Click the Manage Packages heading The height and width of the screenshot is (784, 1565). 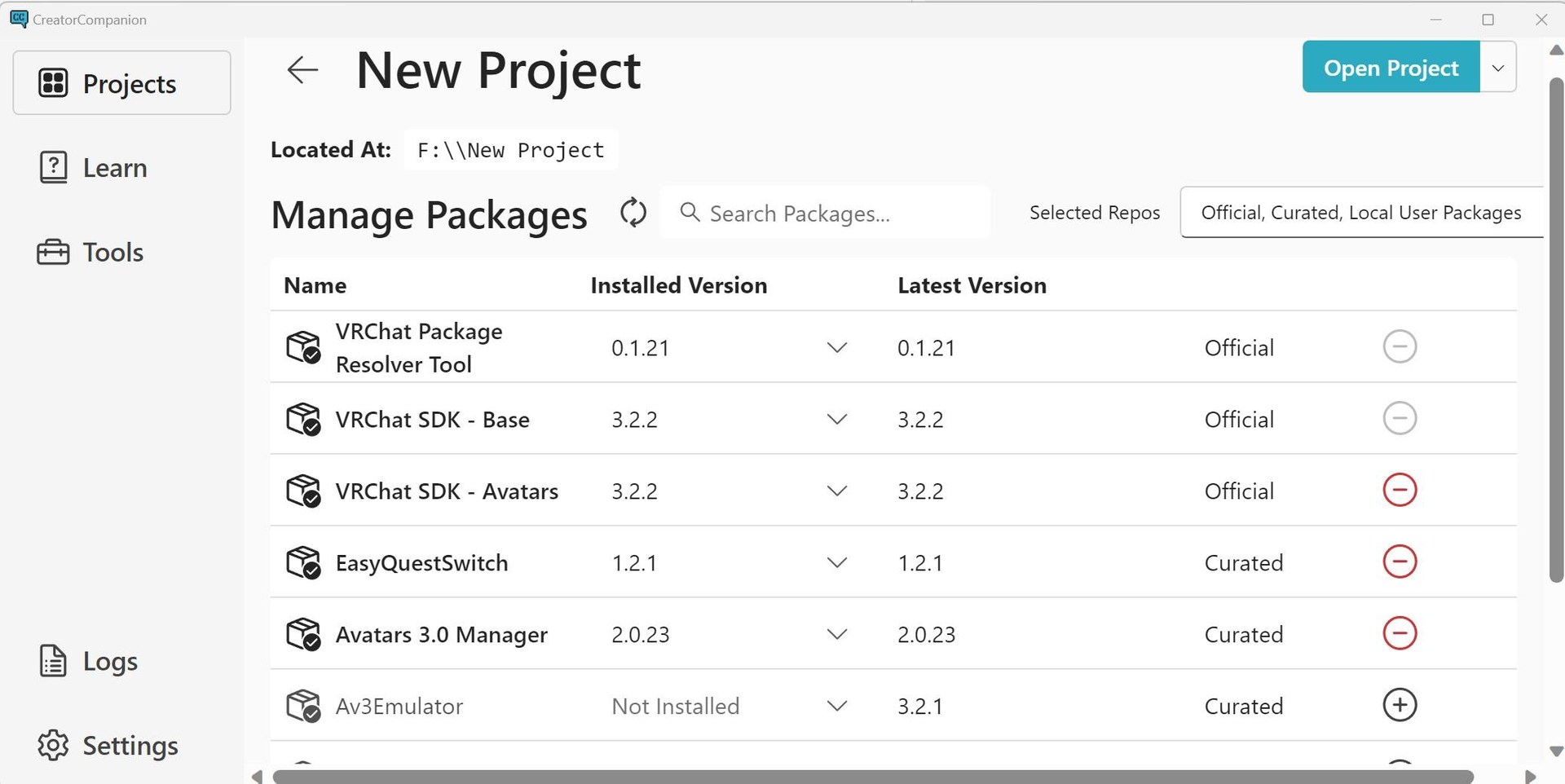click(x=429, y=216)
